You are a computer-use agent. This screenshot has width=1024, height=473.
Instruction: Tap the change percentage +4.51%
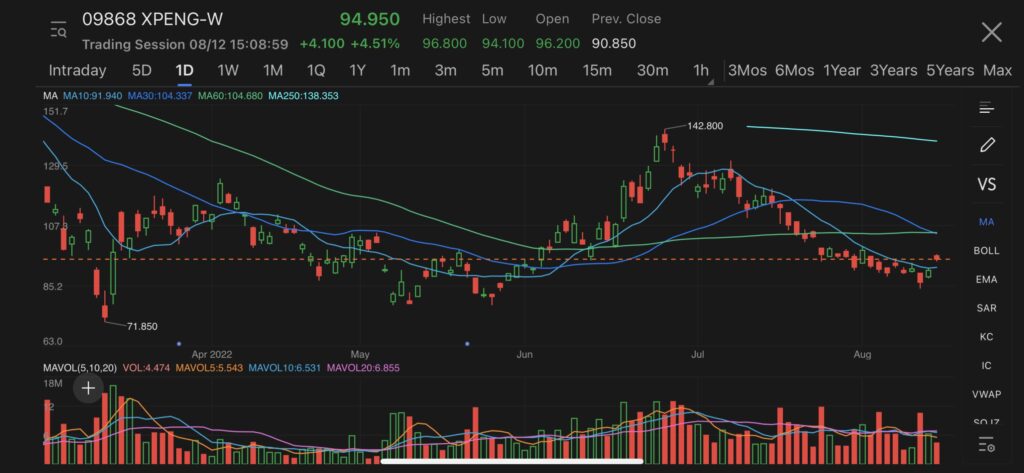[375, 44]
